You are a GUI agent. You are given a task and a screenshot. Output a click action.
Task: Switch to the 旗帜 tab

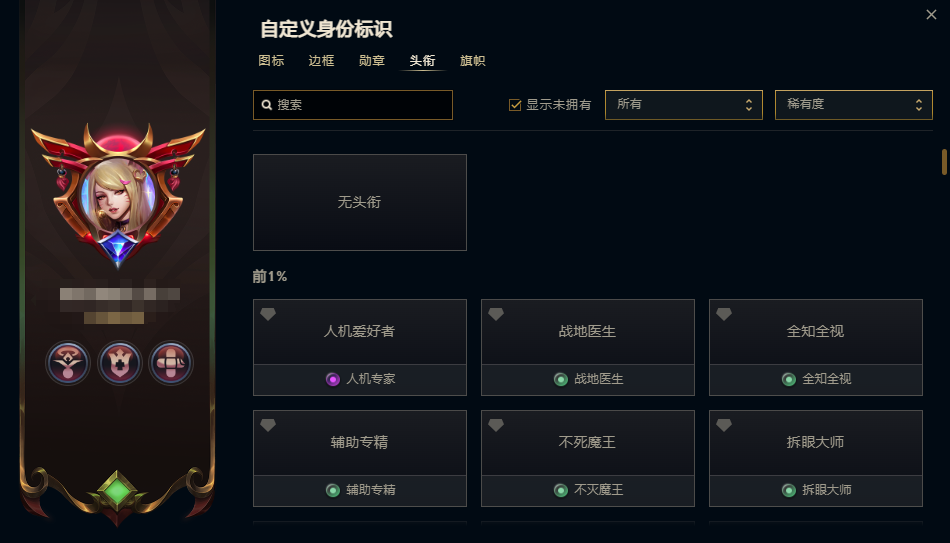click(473, 61)
